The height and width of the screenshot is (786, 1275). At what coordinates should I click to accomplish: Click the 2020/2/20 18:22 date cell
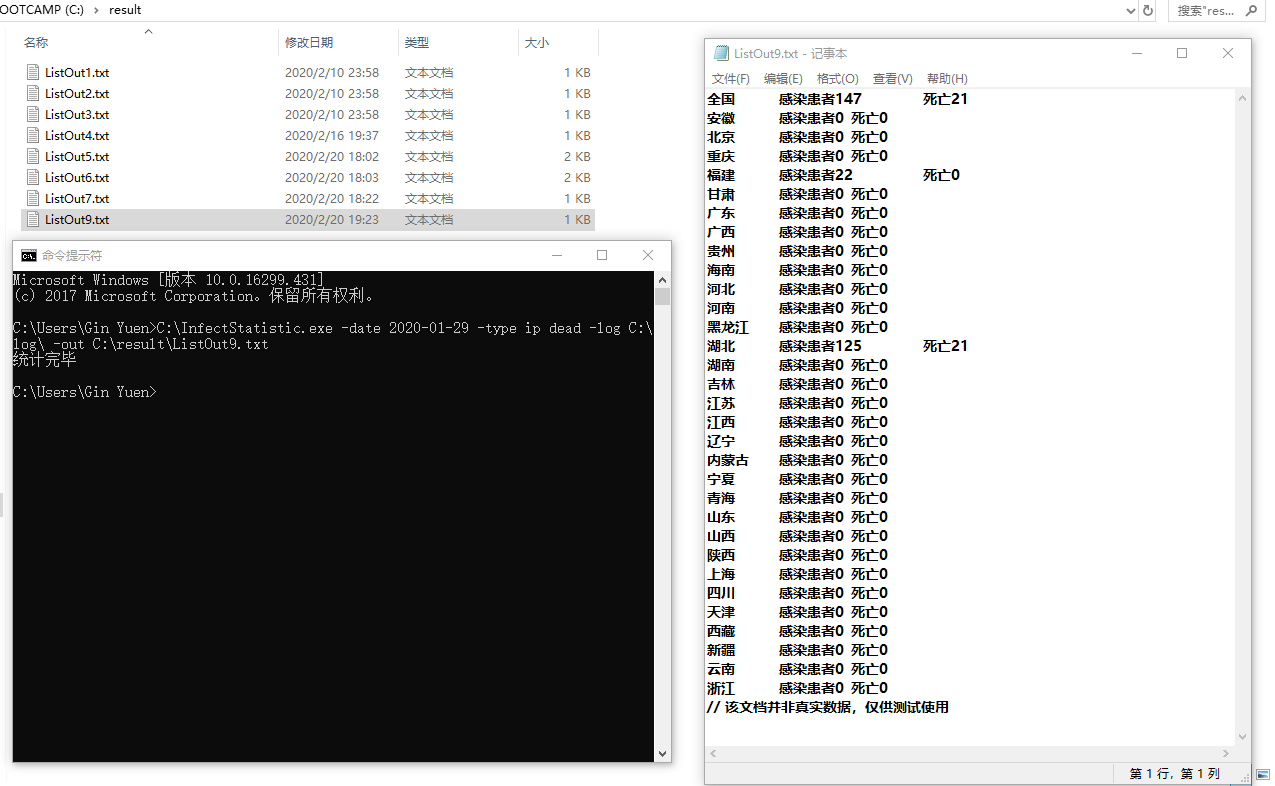coord(332,198)
